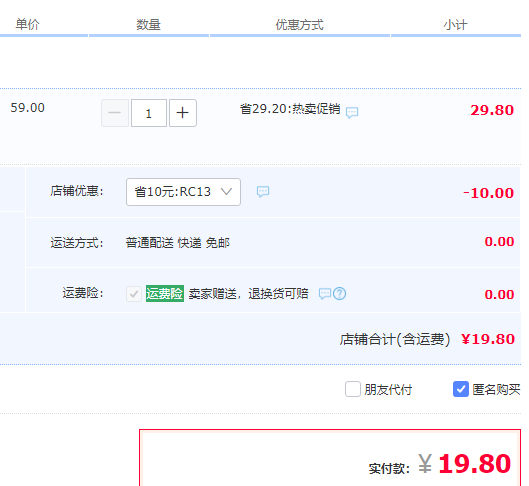Screen dimensions: 529x486
Task: Click the 普通配送 快递 免邮 shipping text
Action: click(x=178, y=242)
